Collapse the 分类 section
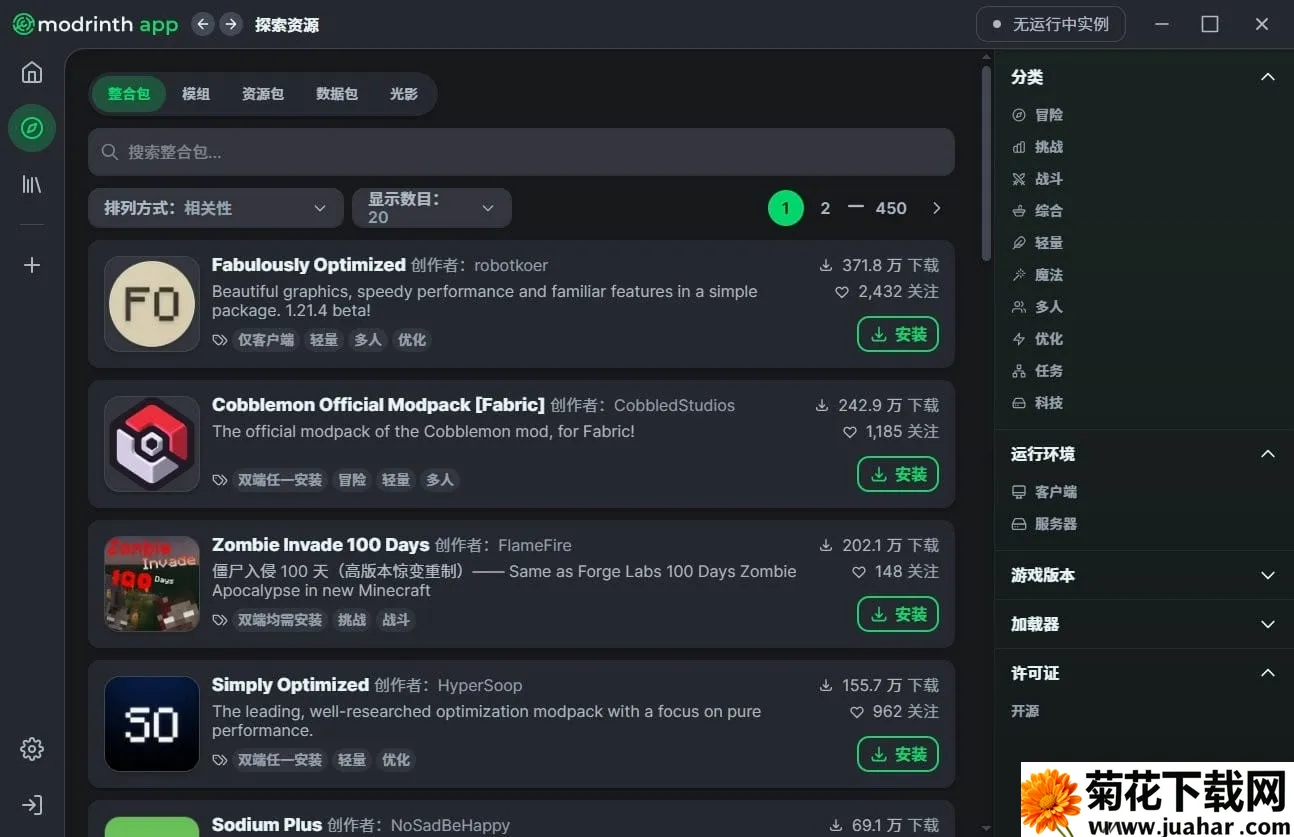1294x837 pixels. (1268, 77)
